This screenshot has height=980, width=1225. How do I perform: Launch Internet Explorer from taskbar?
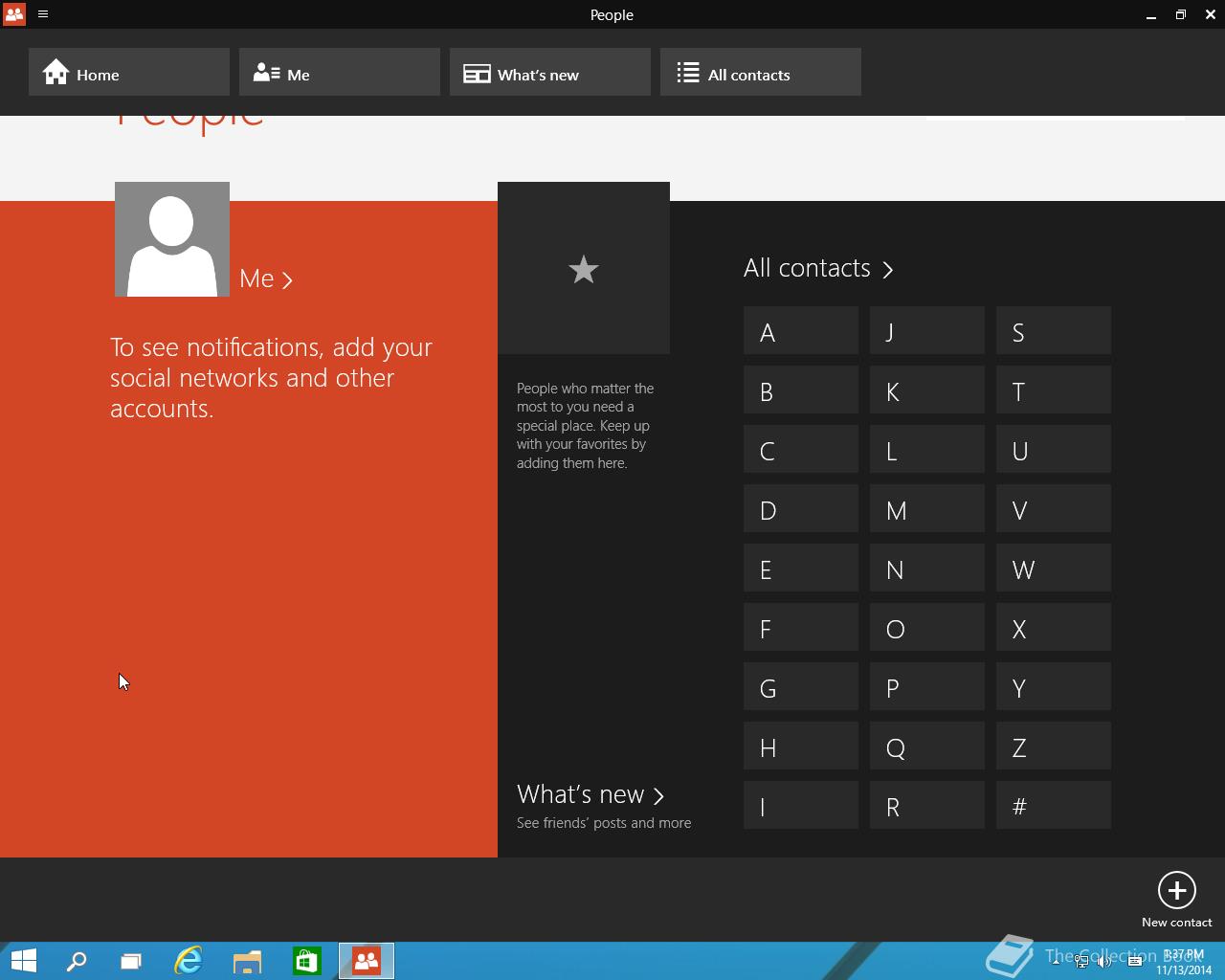click(189, 961)
